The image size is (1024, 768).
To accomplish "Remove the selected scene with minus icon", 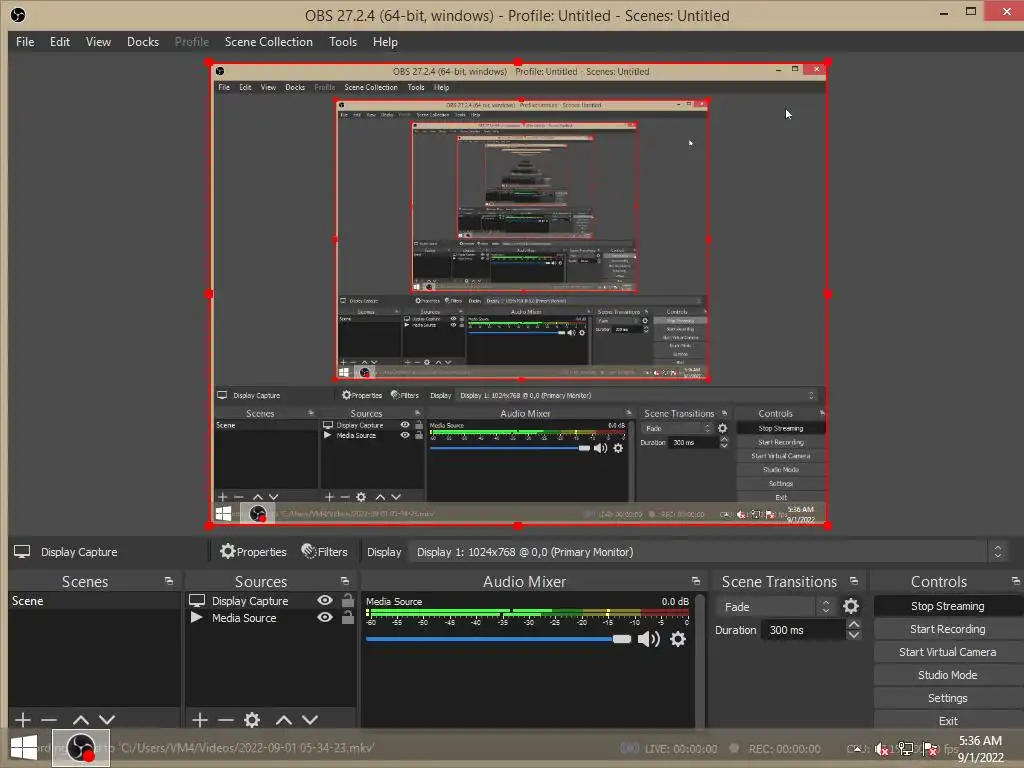I will coord(49,720).
